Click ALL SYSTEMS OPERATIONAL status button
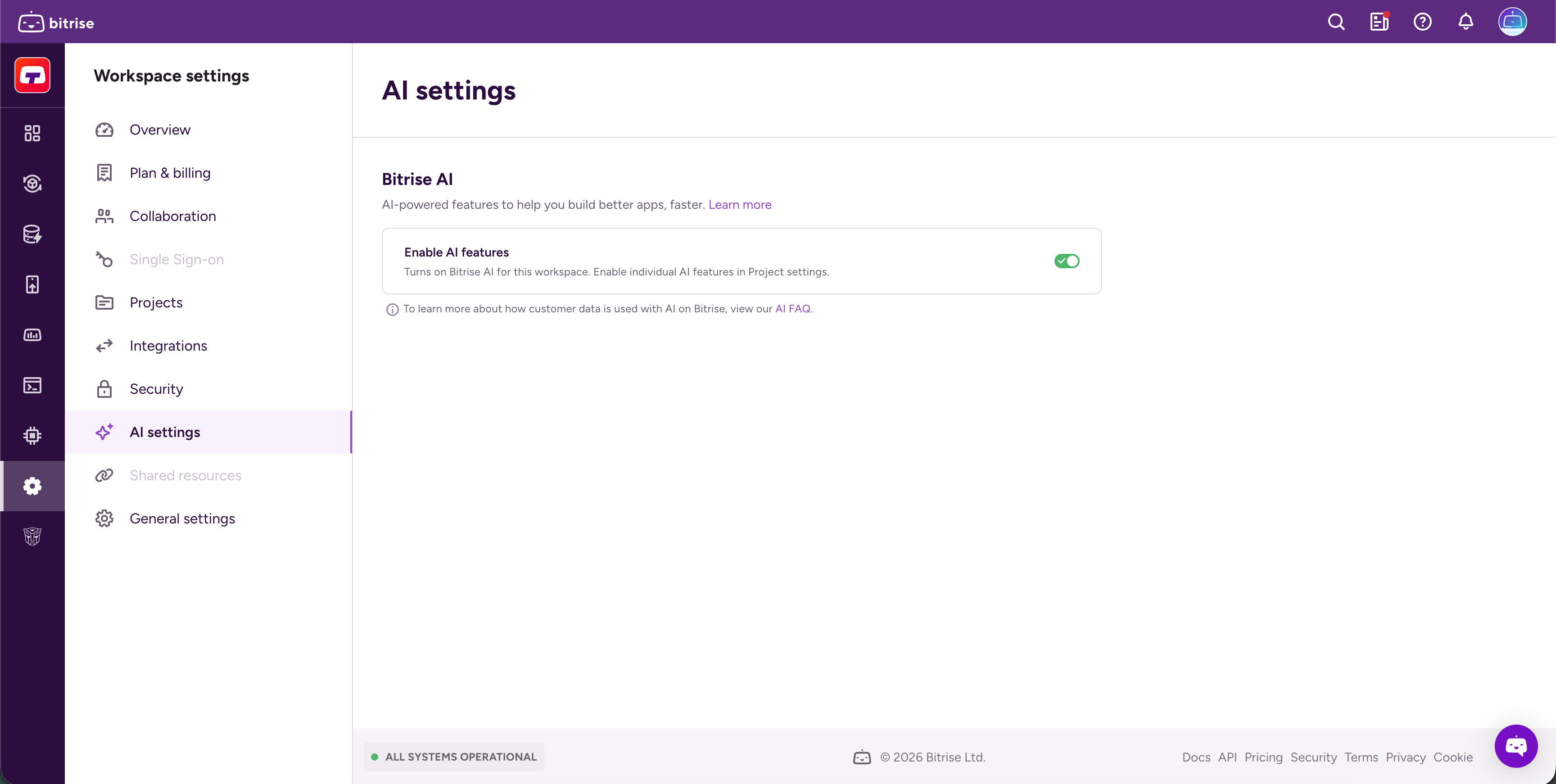Image resolution: width=1556 pixels, height=784 pixels. point(454,757)
